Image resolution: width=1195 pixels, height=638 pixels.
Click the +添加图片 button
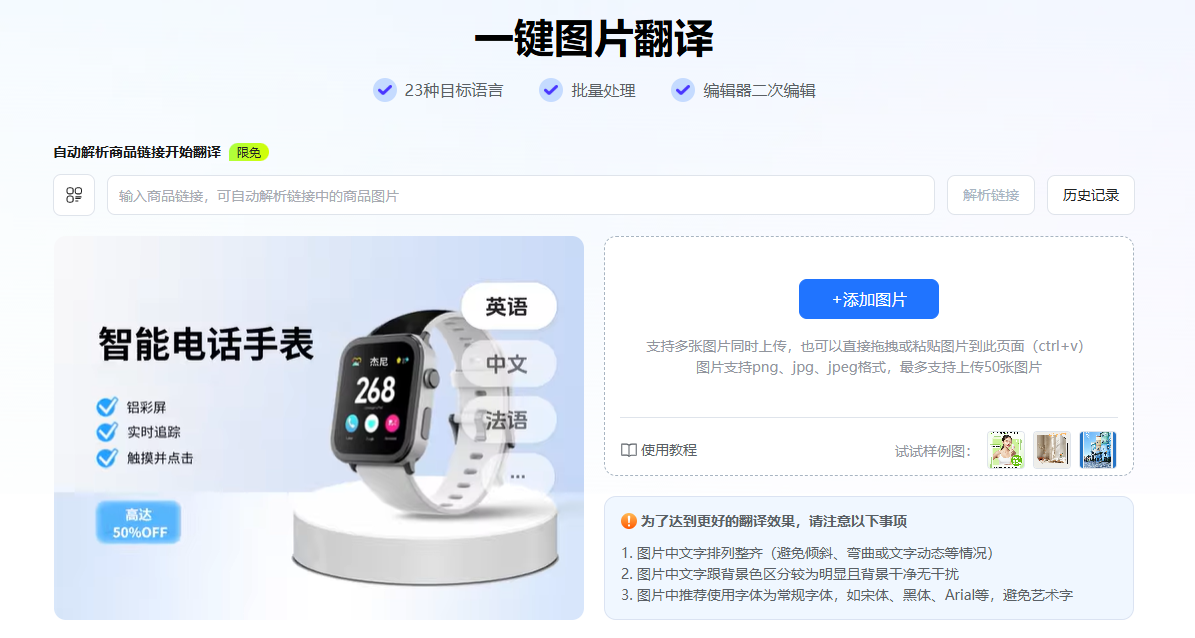(869, 299)
